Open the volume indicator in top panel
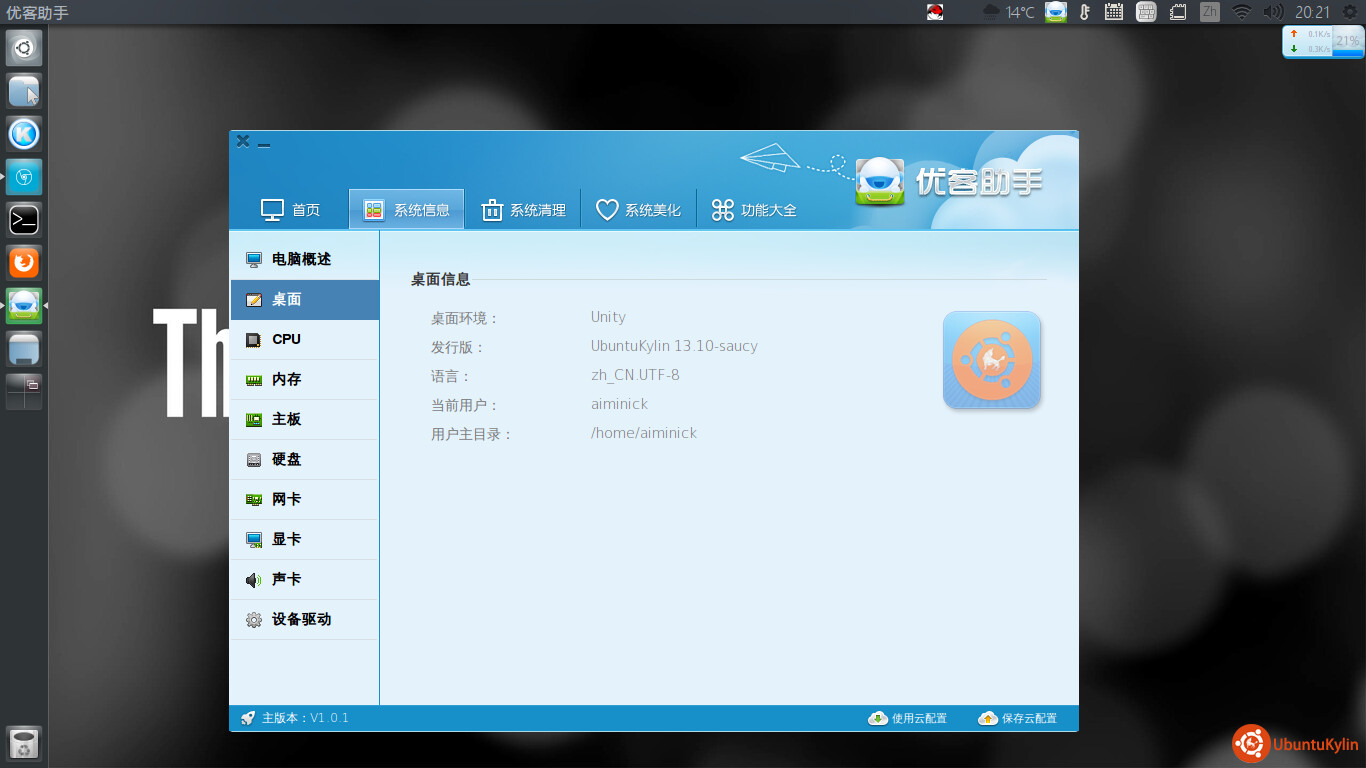Screen dimensions: 1366x768 click(x=1272, y=12)
